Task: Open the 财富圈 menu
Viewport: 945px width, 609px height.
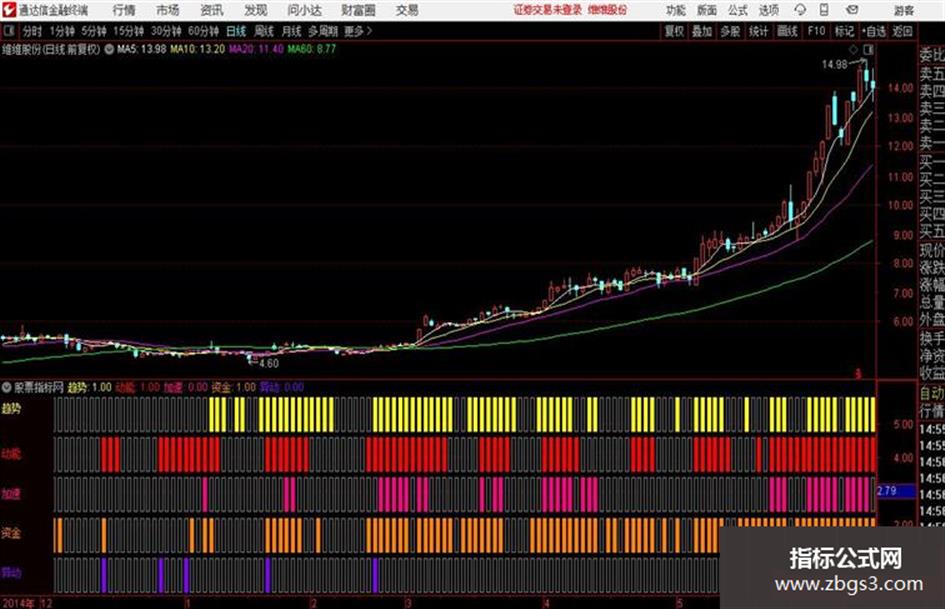Action: coord(358,10)
